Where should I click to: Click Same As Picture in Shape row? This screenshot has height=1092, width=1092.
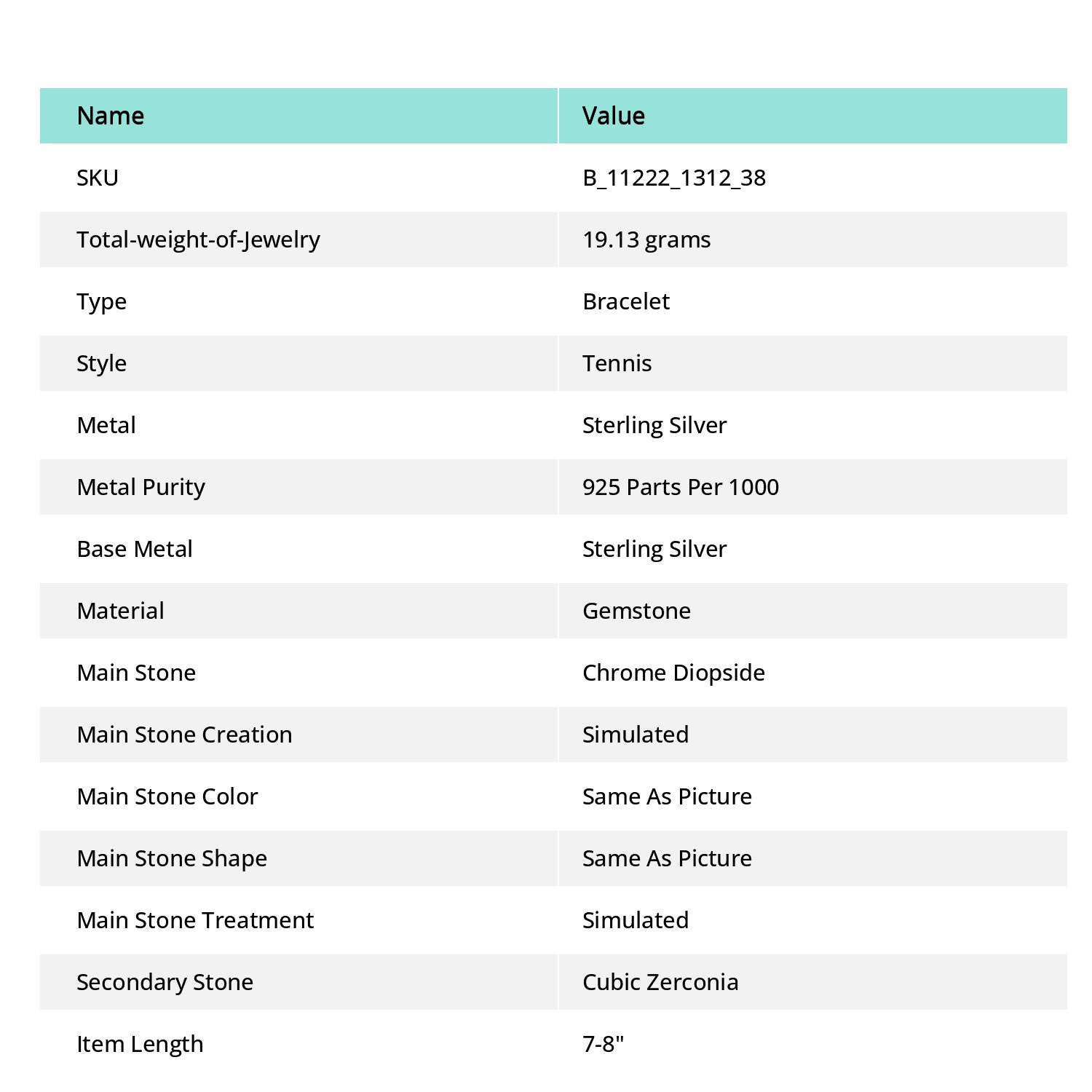click(x=667, y=858)
